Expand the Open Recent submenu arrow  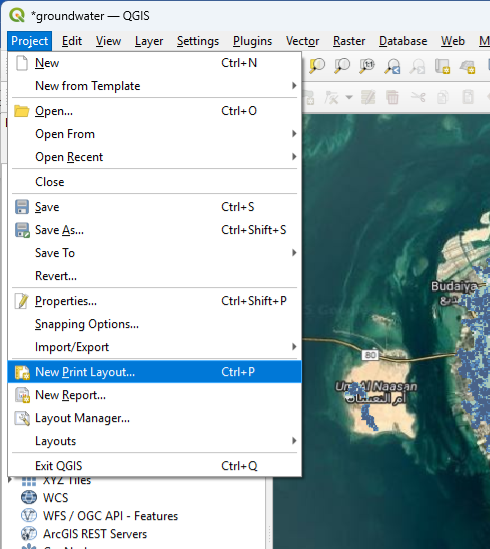coord(294,157)
